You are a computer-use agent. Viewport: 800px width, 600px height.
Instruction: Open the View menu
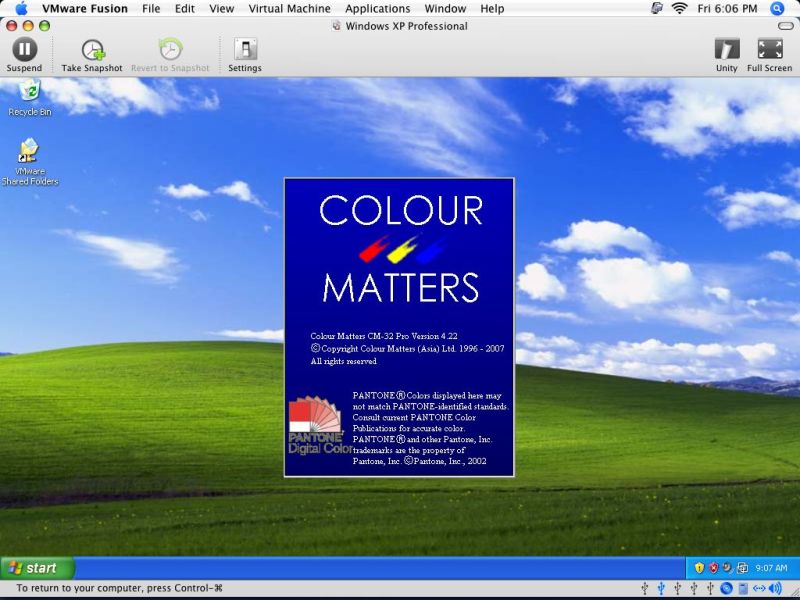pos(221,9)
